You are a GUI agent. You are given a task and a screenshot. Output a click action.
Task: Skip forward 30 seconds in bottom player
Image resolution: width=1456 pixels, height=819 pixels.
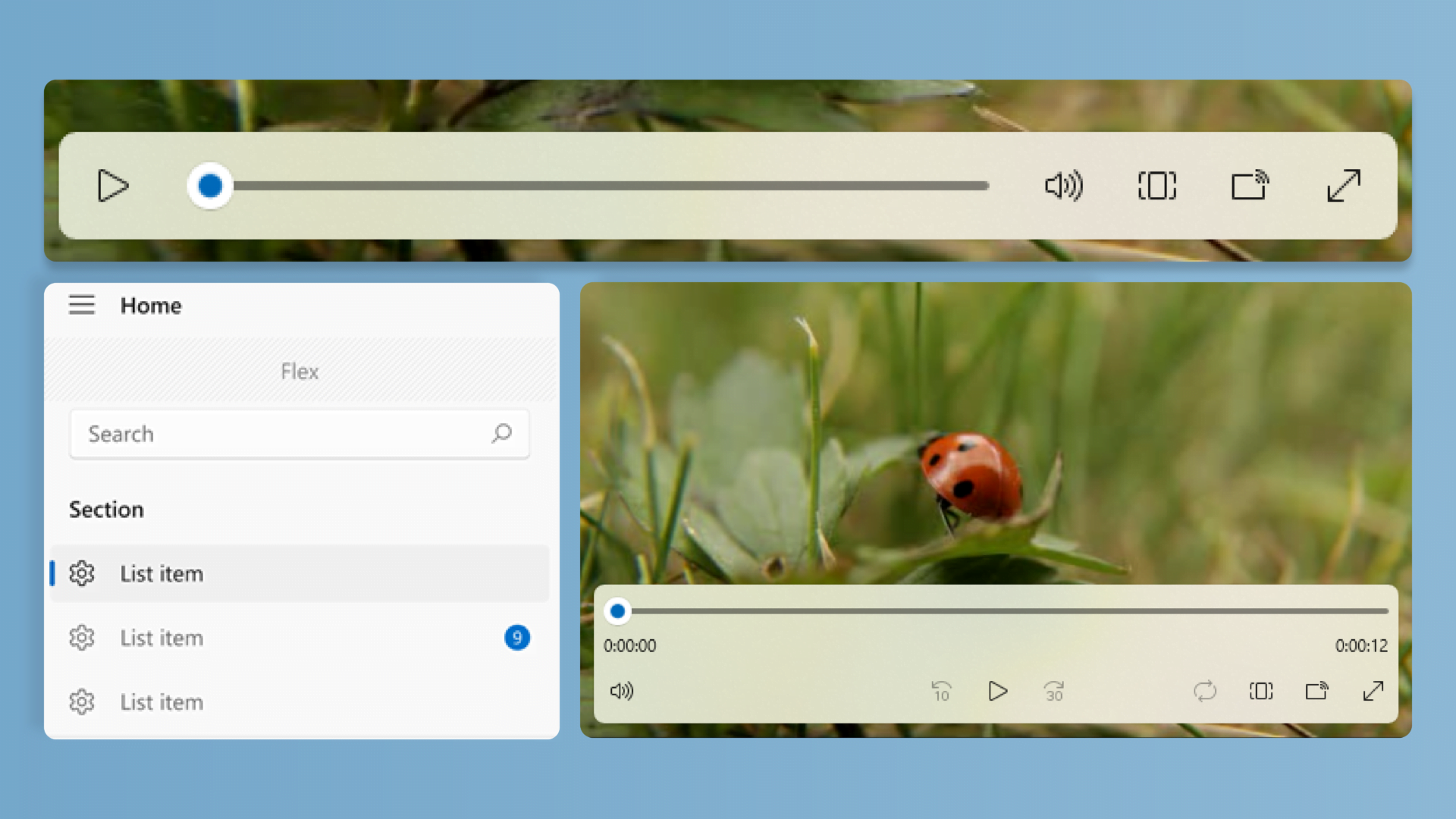1053,691
